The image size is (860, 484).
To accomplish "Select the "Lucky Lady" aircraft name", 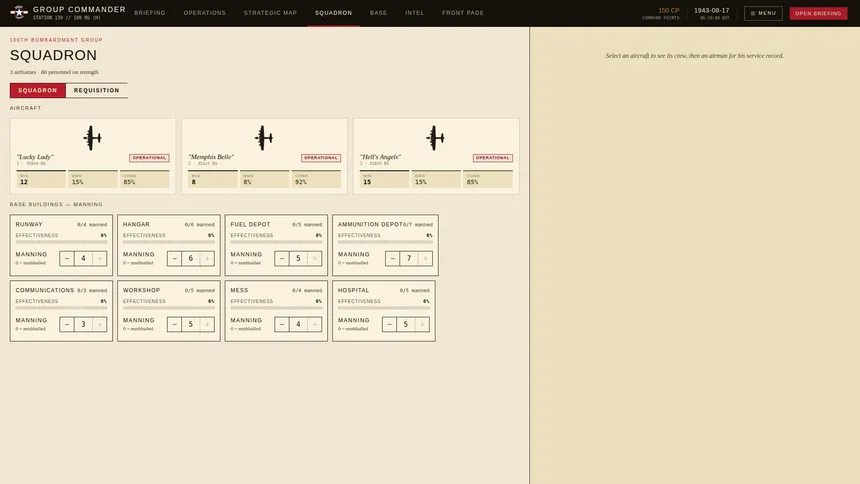I will click(x=35, y=157).
